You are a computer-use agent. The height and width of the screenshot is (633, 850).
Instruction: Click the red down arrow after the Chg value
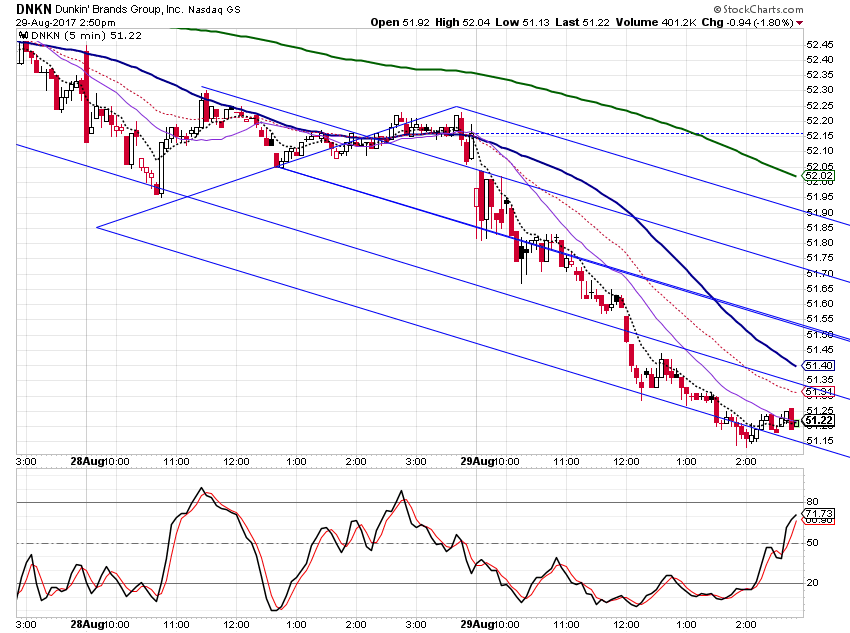(800, 23)
